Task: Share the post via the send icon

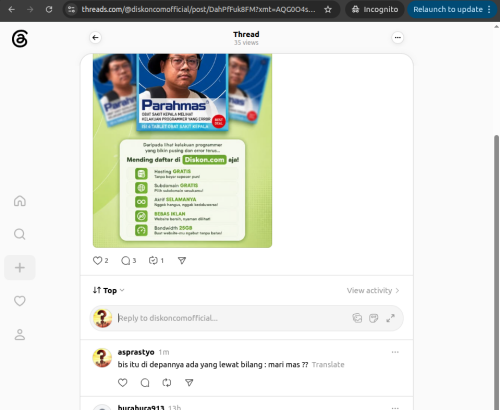Action: (182, 260)
